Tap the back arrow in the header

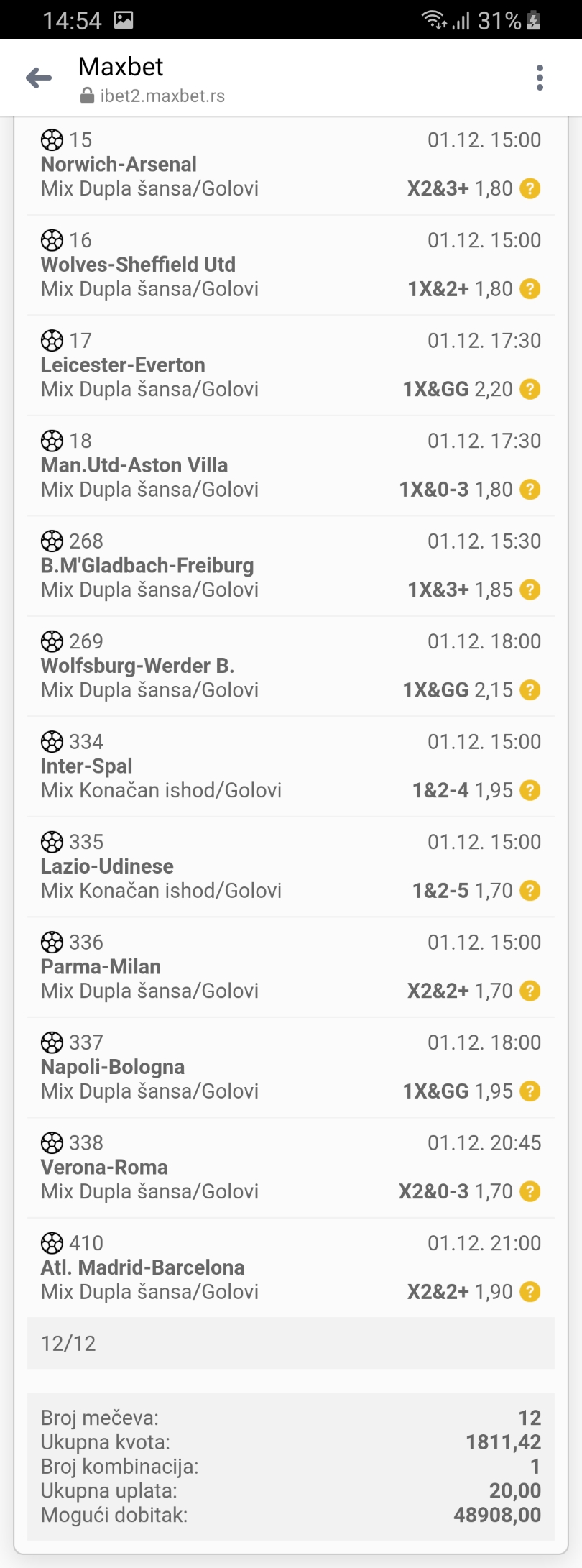coord(39,78)
